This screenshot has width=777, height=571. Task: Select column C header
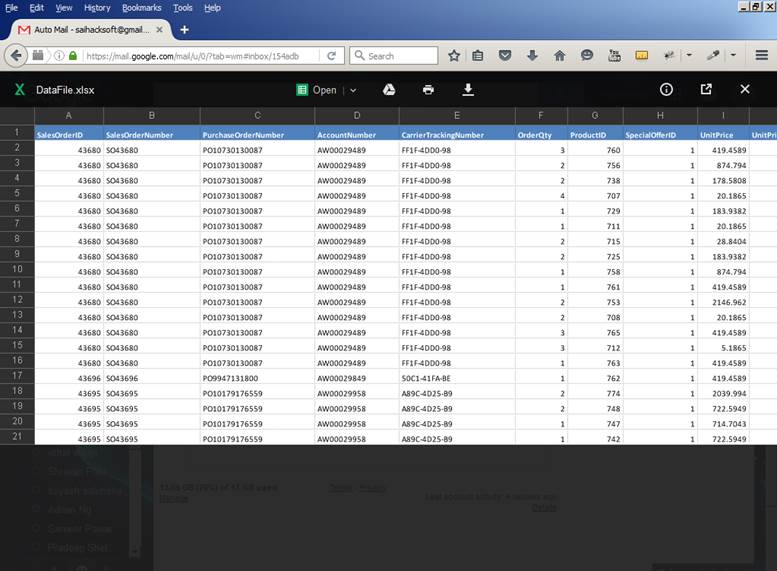pyautogui.click(x=257, y=115)
